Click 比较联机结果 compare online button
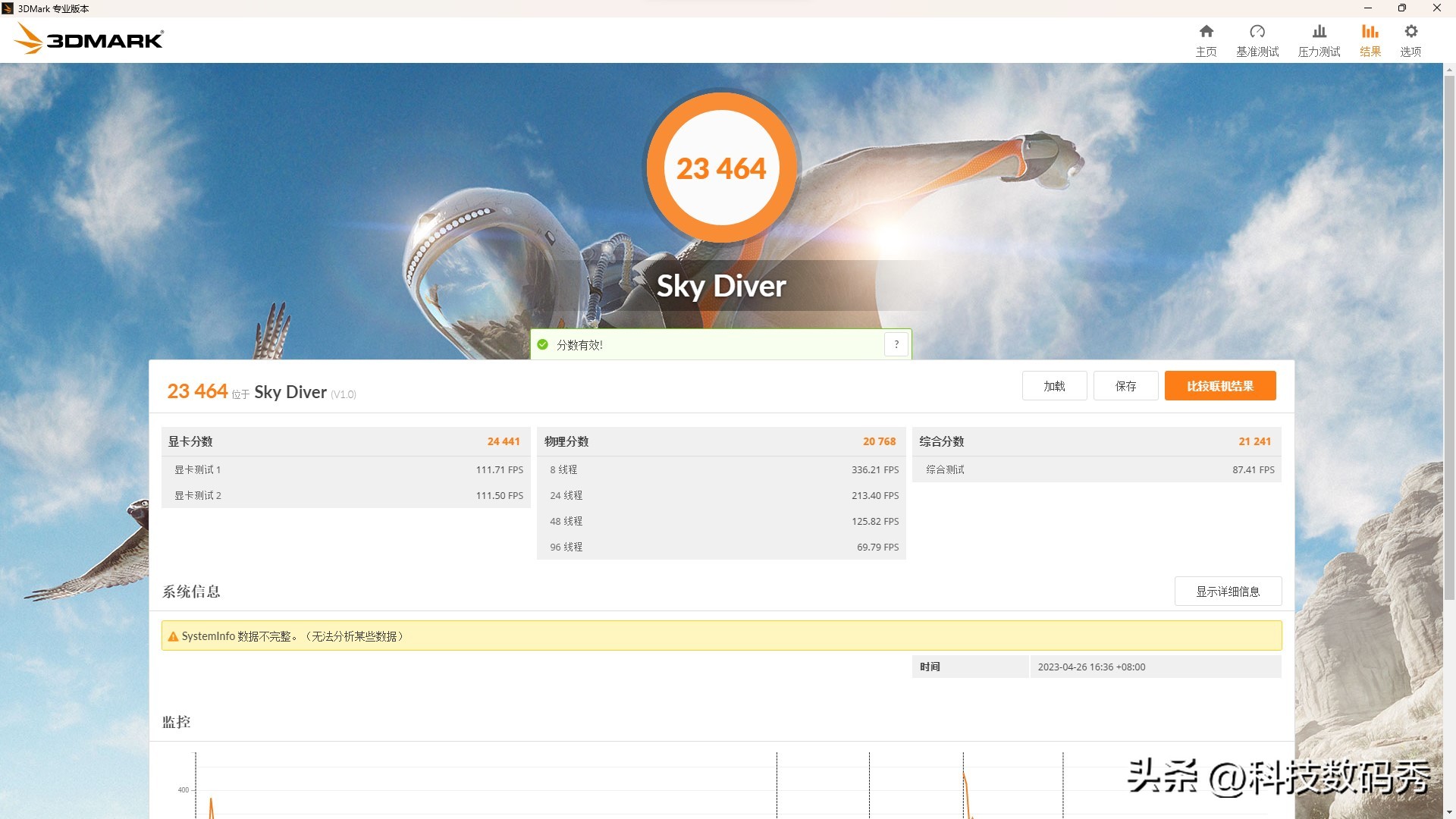Image resolution: width=1456 pixels, height=819 pixels. 1219,386
